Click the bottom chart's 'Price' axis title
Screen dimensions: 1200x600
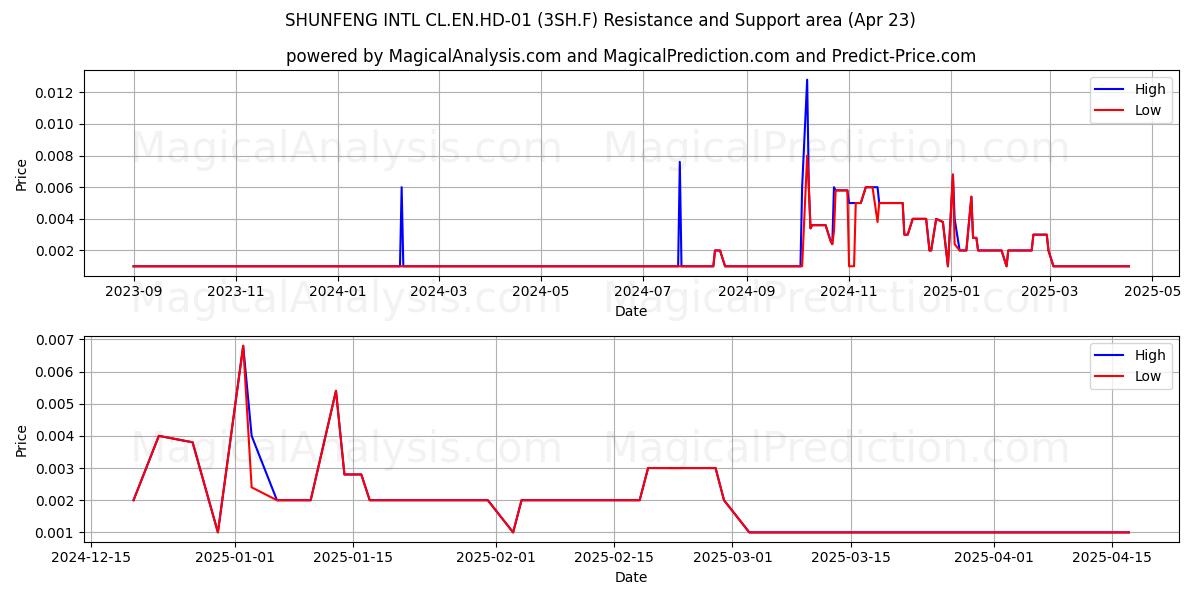point(22,439)
